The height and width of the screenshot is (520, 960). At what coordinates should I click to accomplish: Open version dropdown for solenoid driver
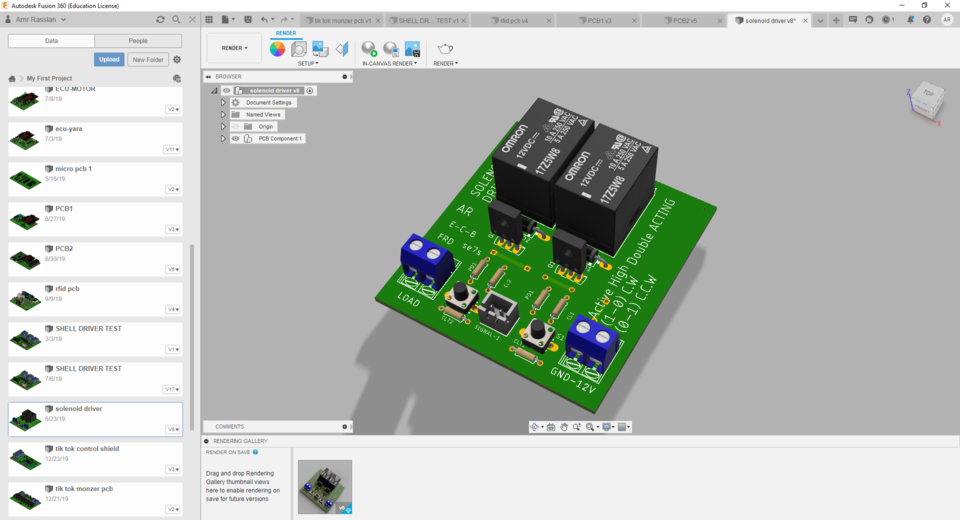pyautogui.click(x=173, y=429)
